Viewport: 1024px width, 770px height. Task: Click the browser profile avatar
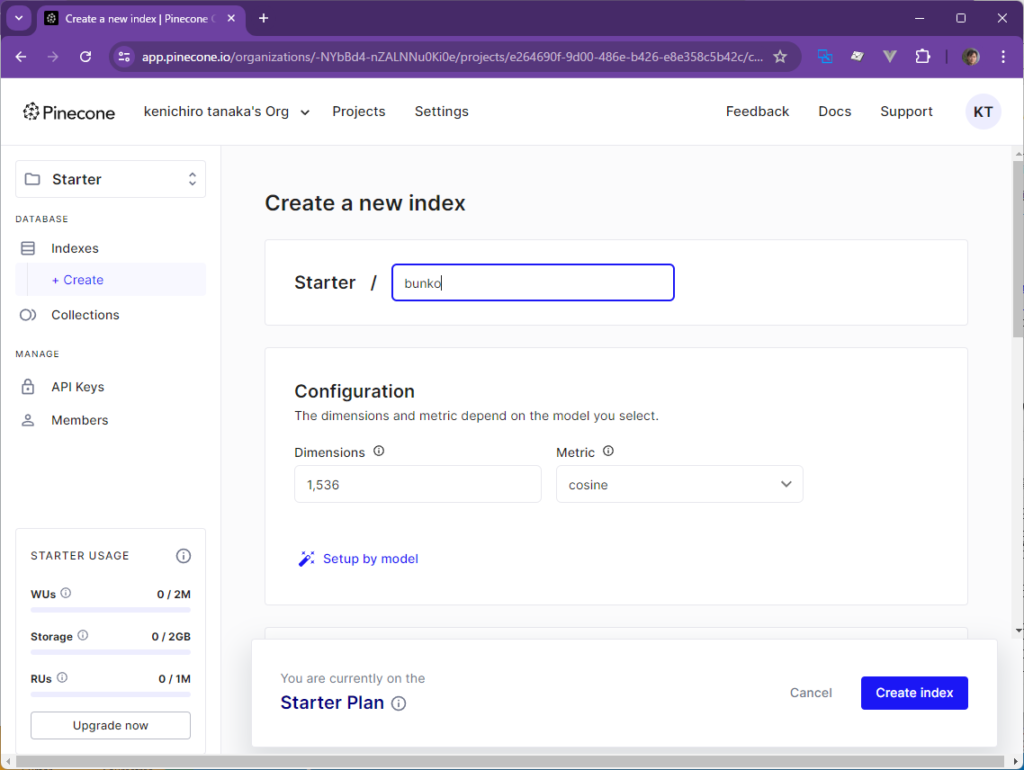pyautogui.click(x=970, y=57)
